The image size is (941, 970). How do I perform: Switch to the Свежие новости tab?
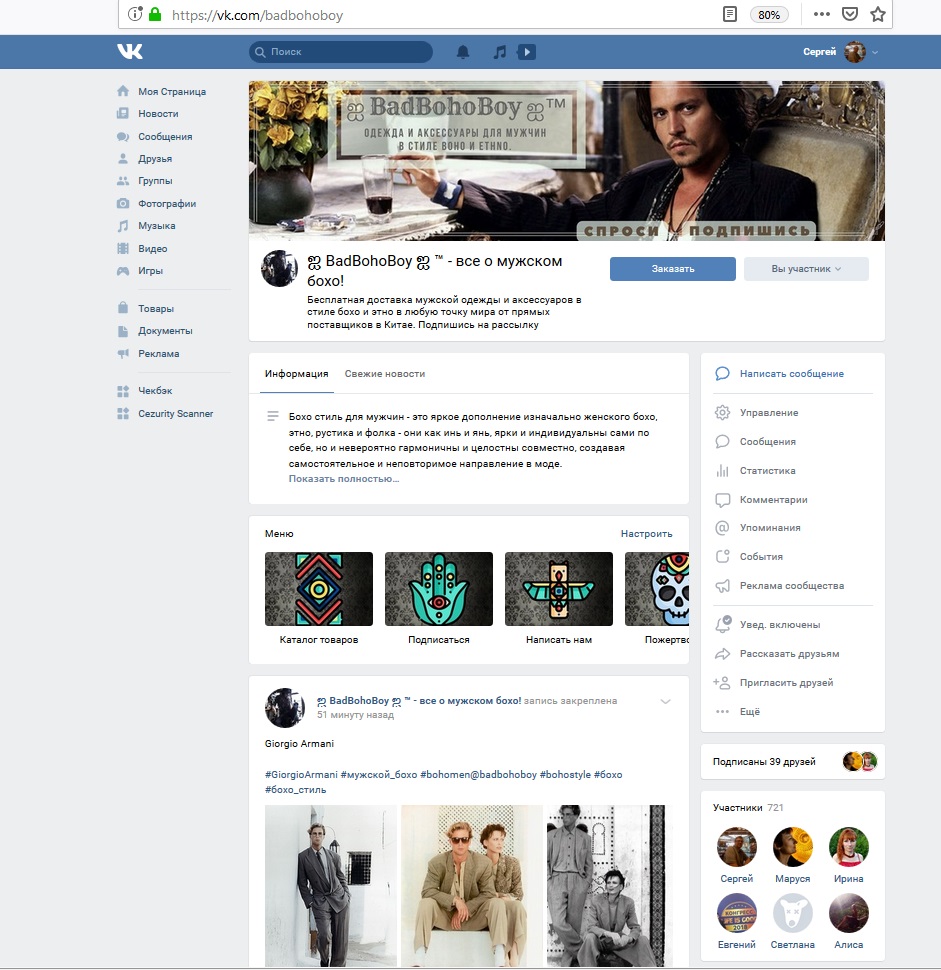click(x=384, y=374)
